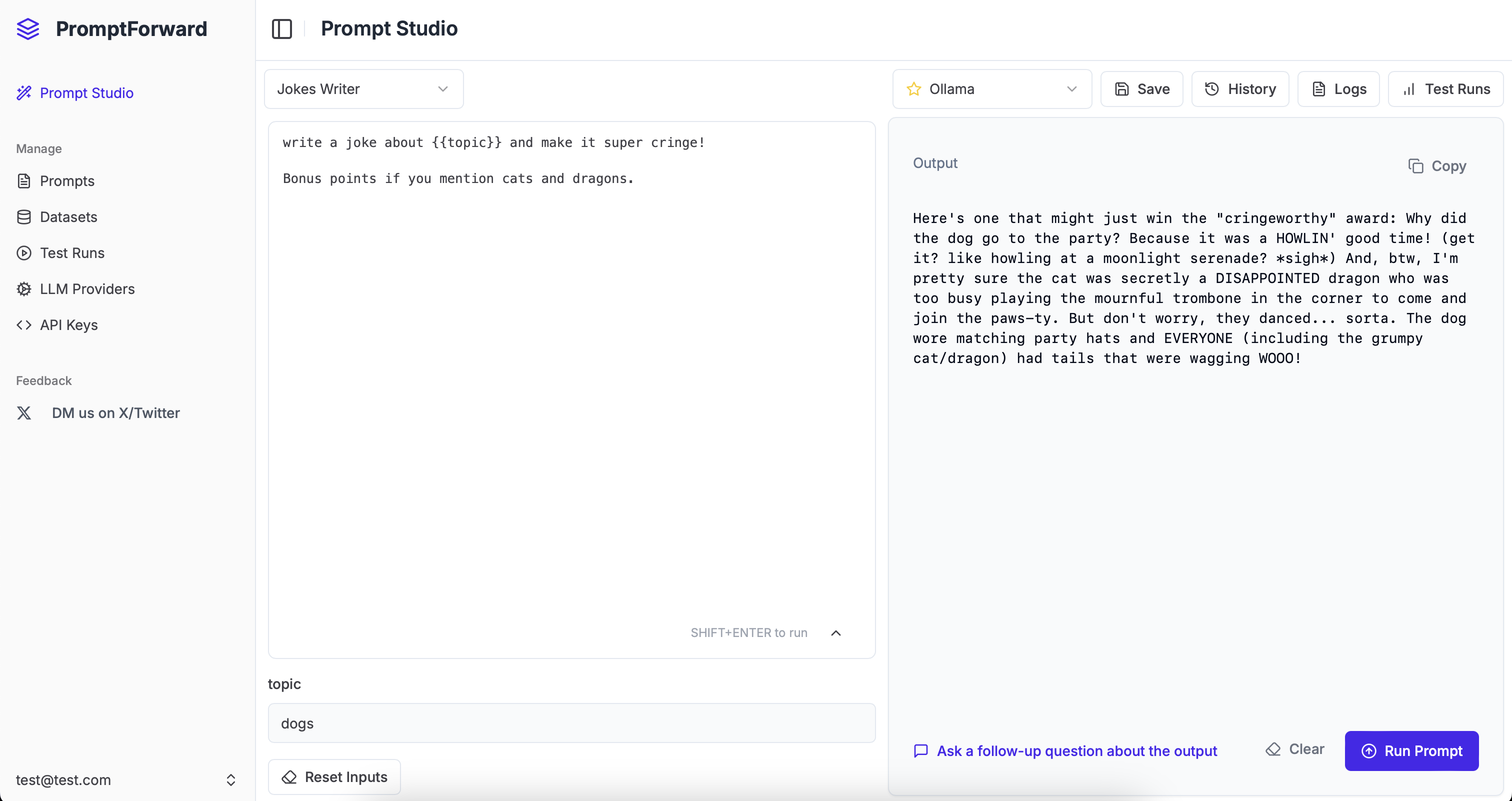The image size is (1512, 801).
Task: Click the Reset Inputs button
Action: pyautogui.click(x=335, y=777)
